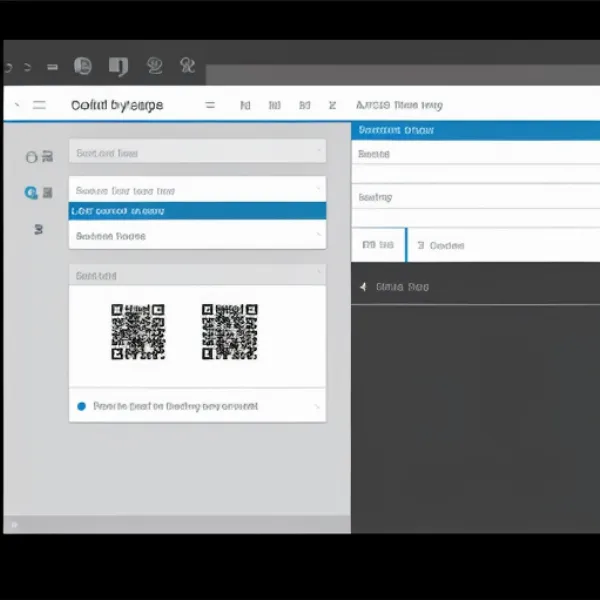
Task: Open the dropdown below the highlighted option
Action: [197, 236]
